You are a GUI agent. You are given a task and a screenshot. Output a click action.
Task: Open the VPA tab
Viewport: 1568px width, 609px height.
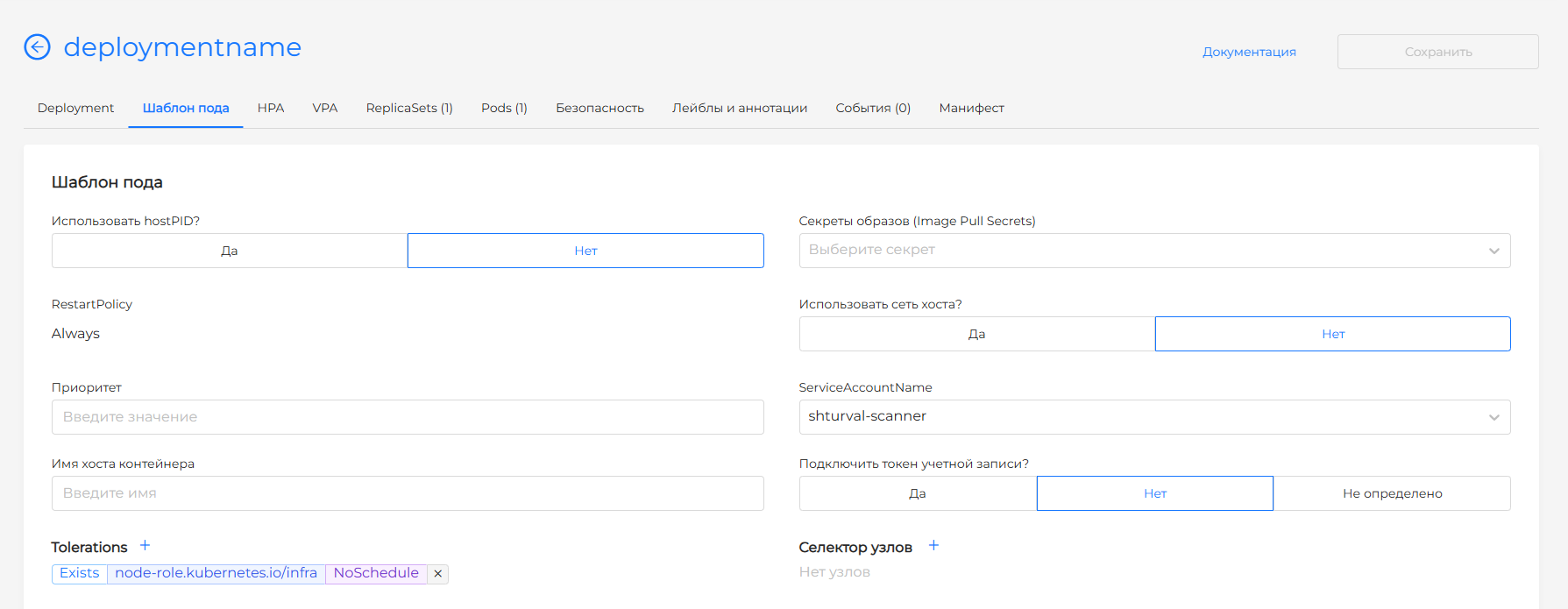(x=325, y=108)
